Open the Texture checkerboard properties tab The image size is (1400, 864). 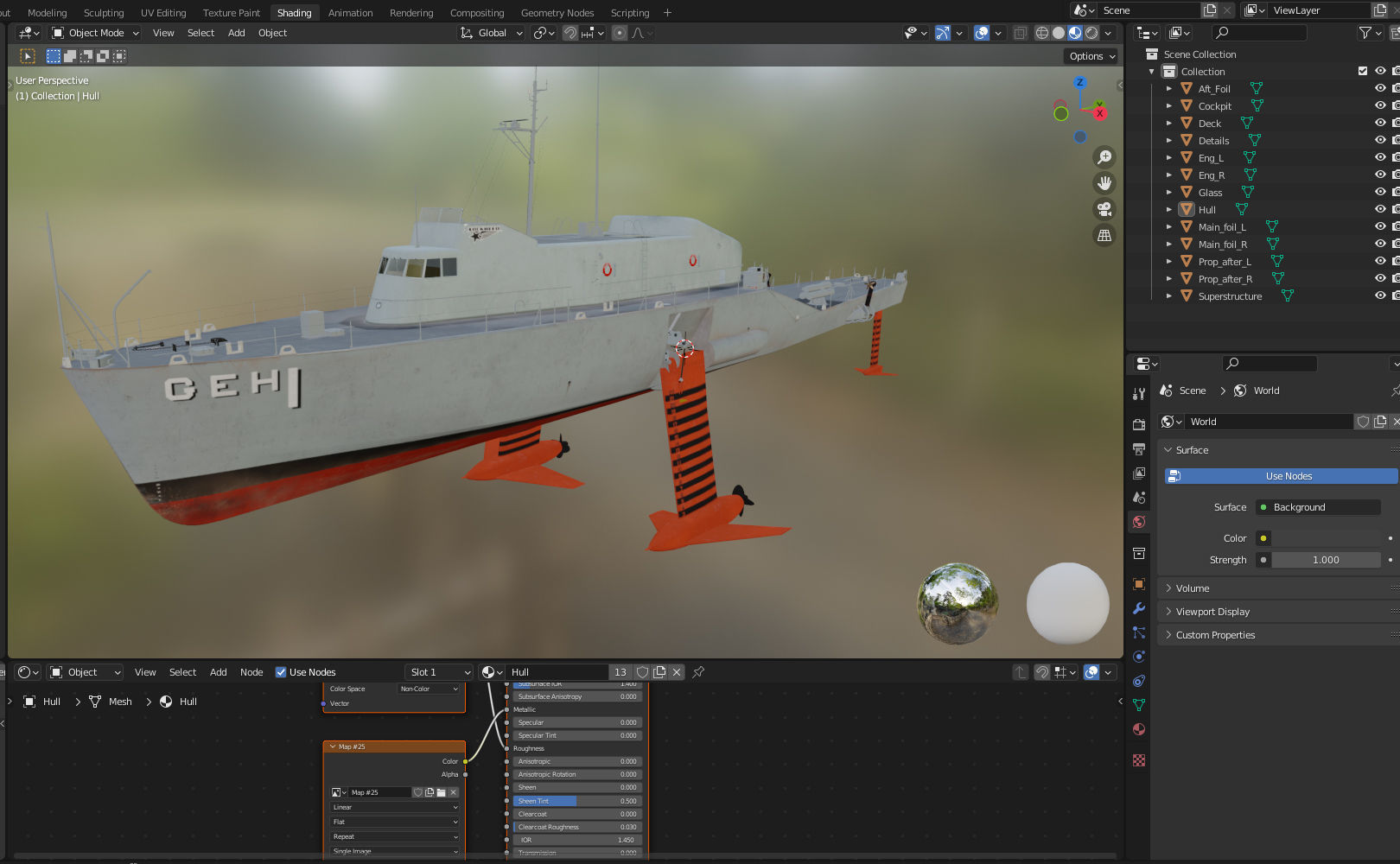coord(1139,760)
